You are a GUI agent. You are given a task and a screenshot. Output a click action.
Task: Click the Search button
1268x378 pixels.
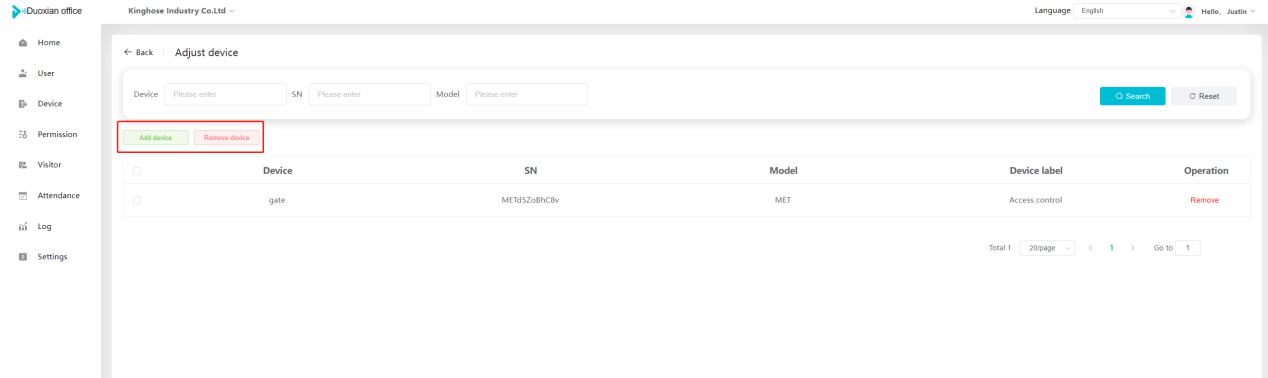pyautogui.click(x=1132, y=96)
